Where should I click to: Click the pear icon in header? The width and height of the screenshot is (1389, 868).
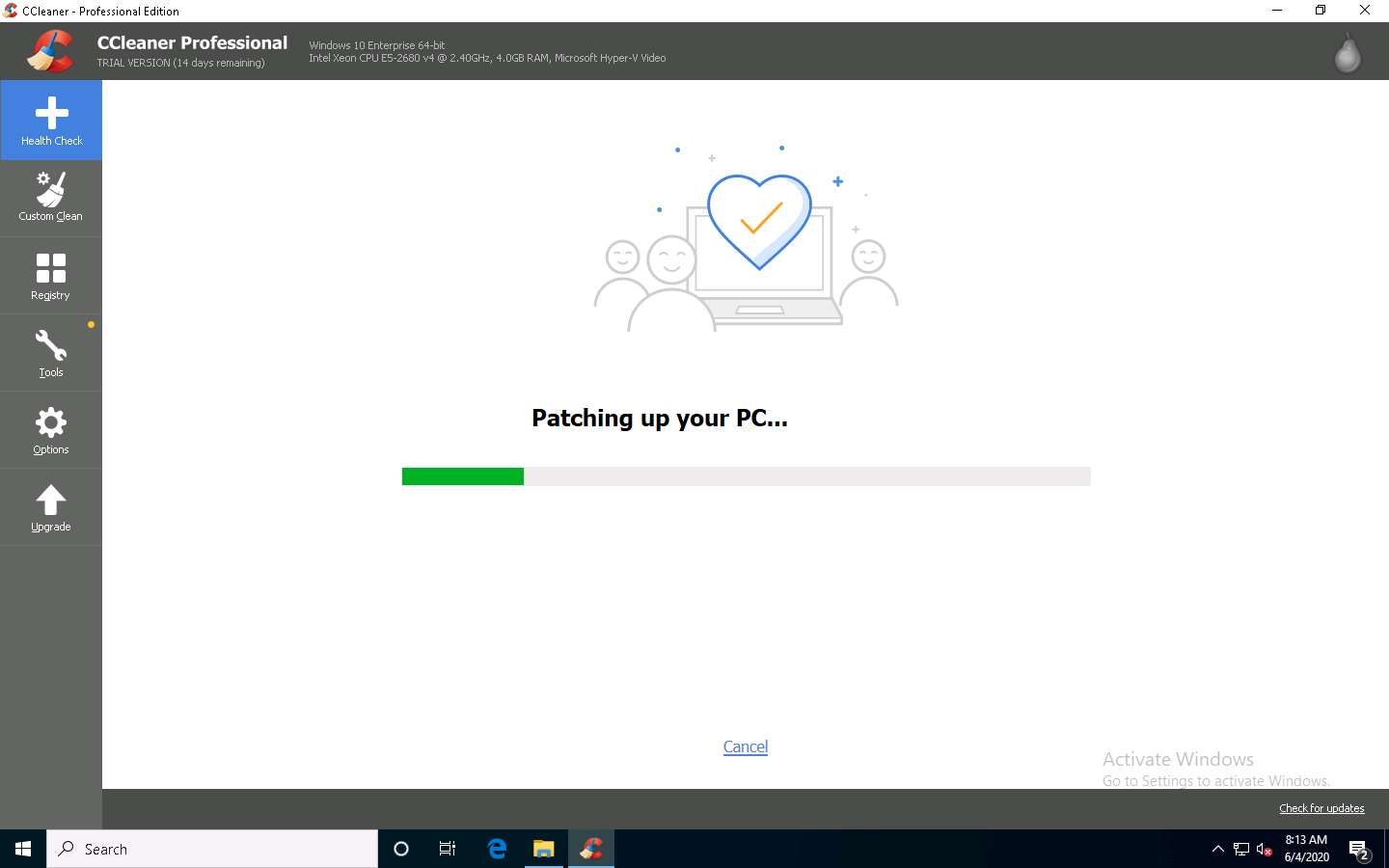coord(1348,53)
